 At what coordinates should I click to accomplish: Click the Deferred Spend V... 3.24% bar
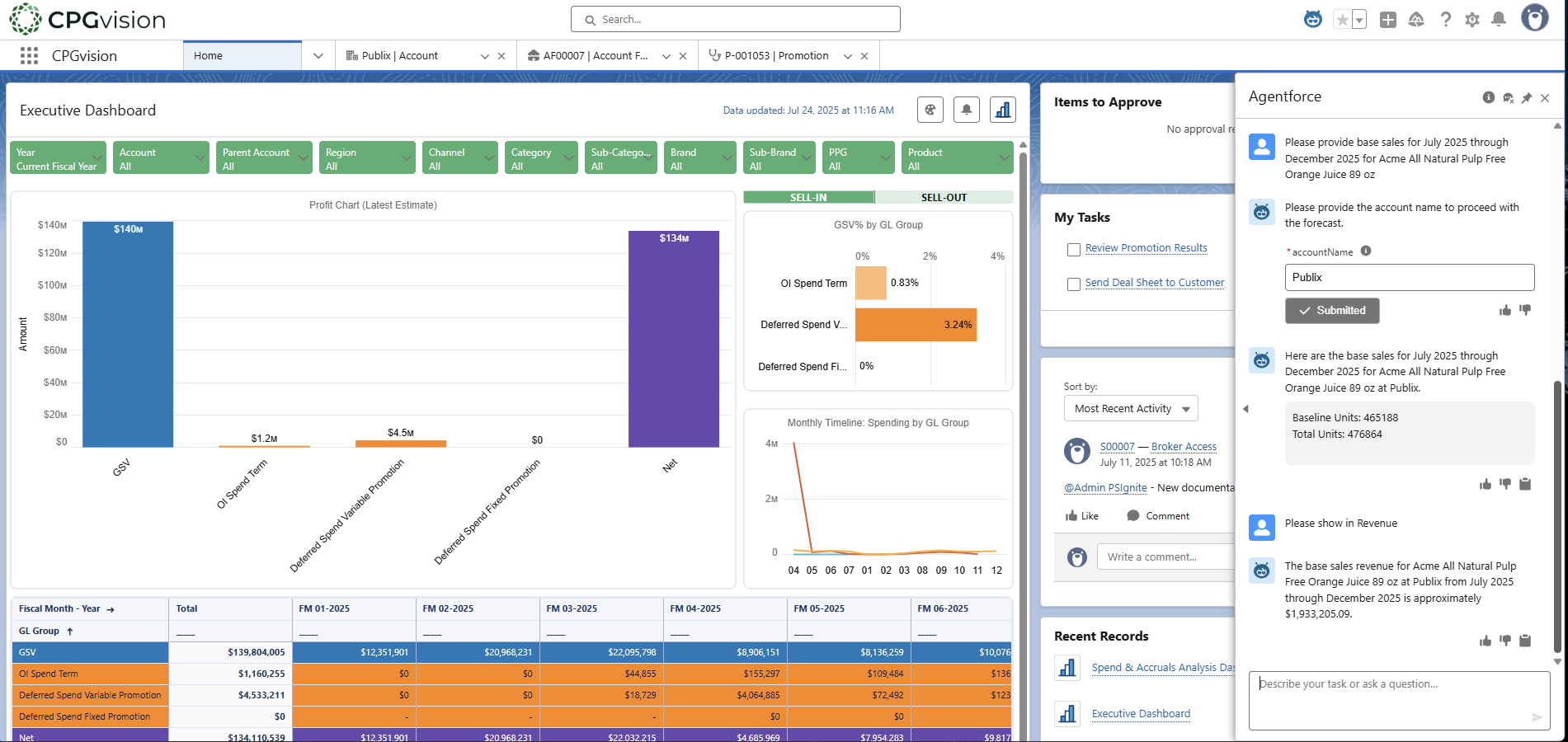(916, 325)
